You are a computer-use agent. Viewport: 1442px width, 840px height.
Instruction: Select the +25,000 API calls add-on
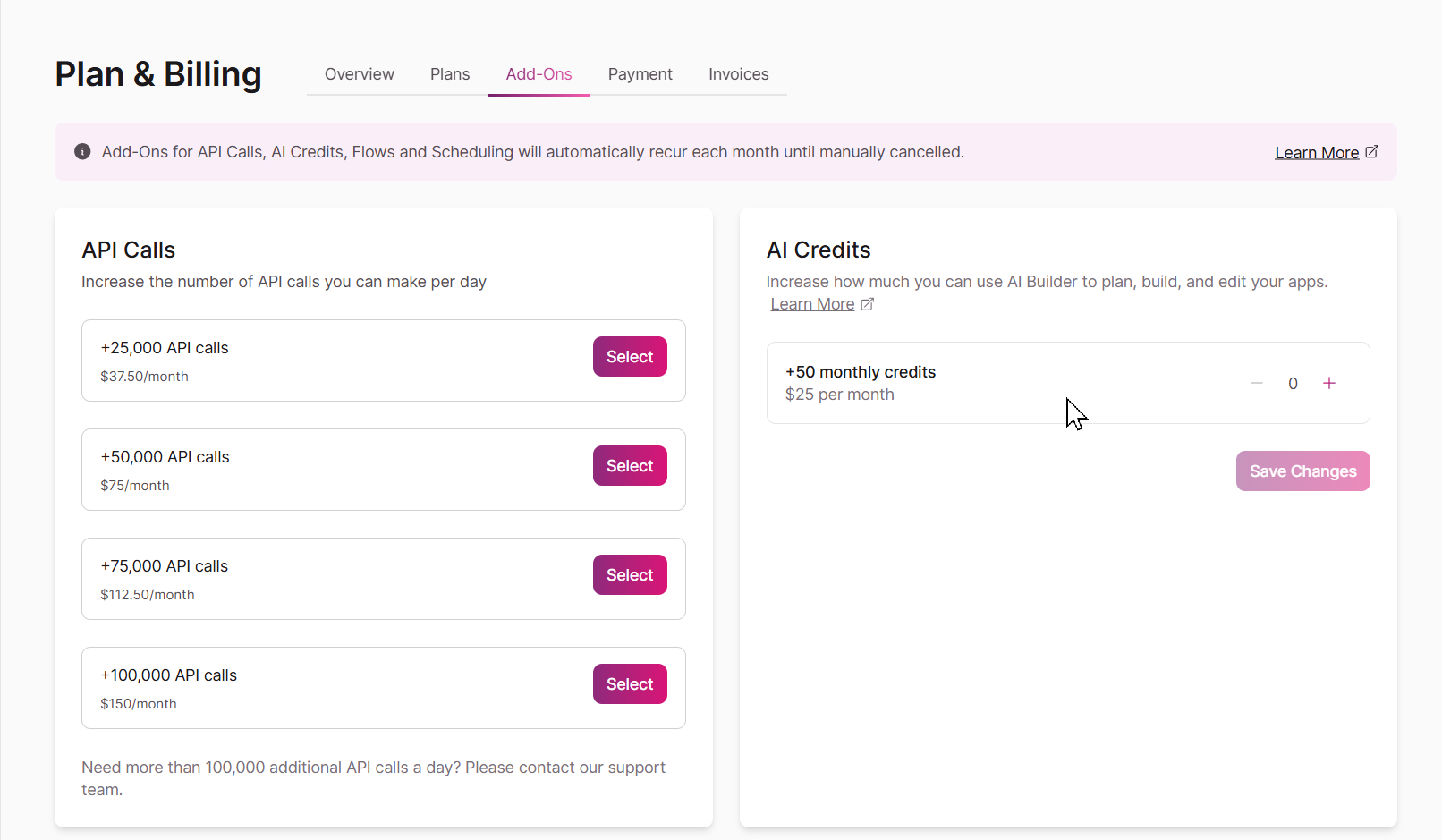coord(630,357)
